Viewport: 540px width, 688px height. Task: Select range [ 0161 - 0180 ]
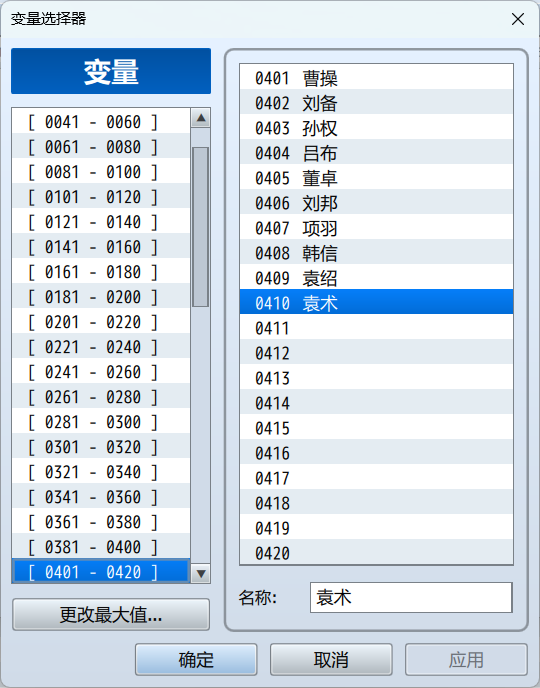pos(101,272)
